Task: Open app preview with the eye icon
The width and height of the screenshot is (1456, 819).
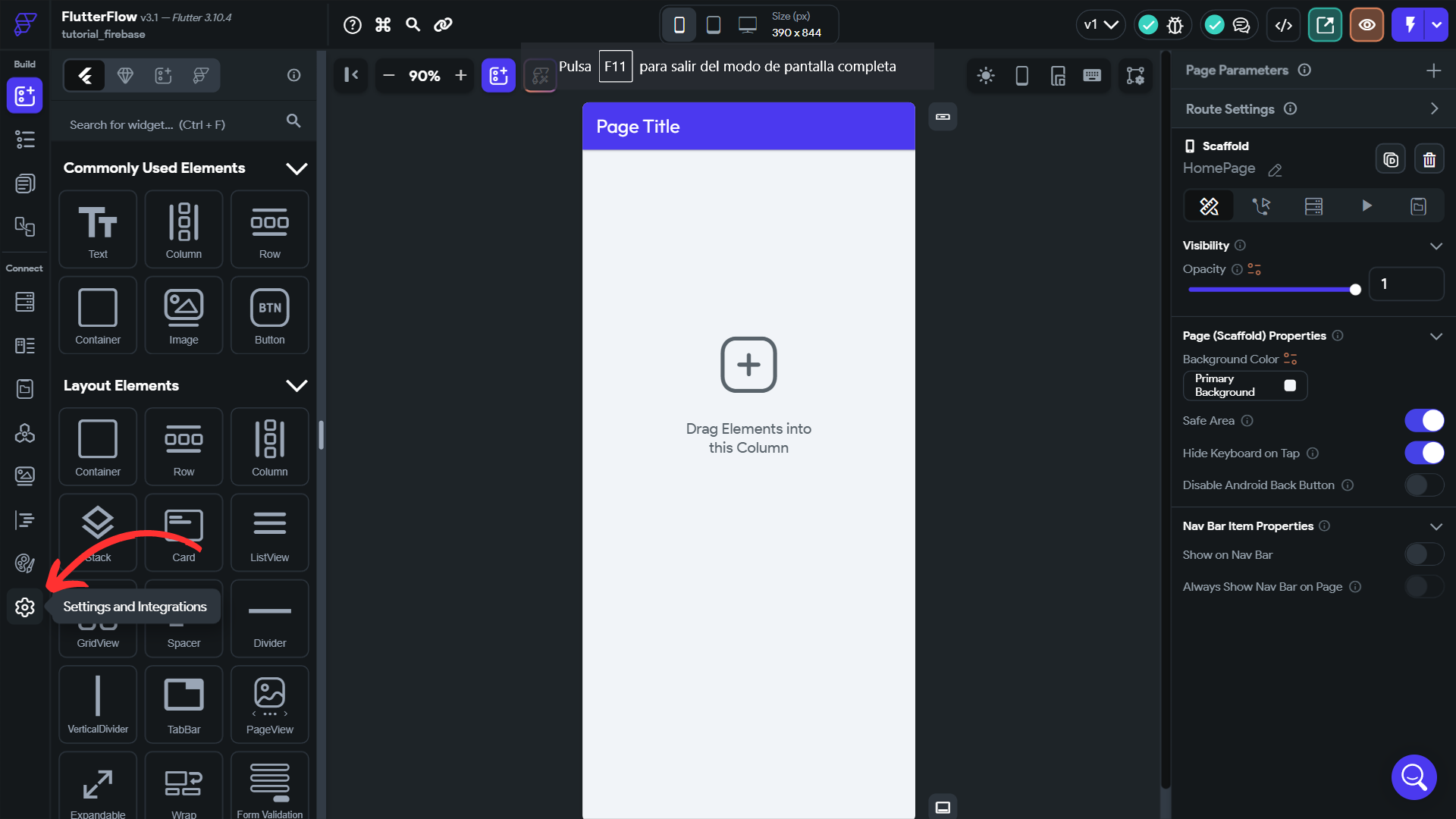Action: (x=1367, y=24)
